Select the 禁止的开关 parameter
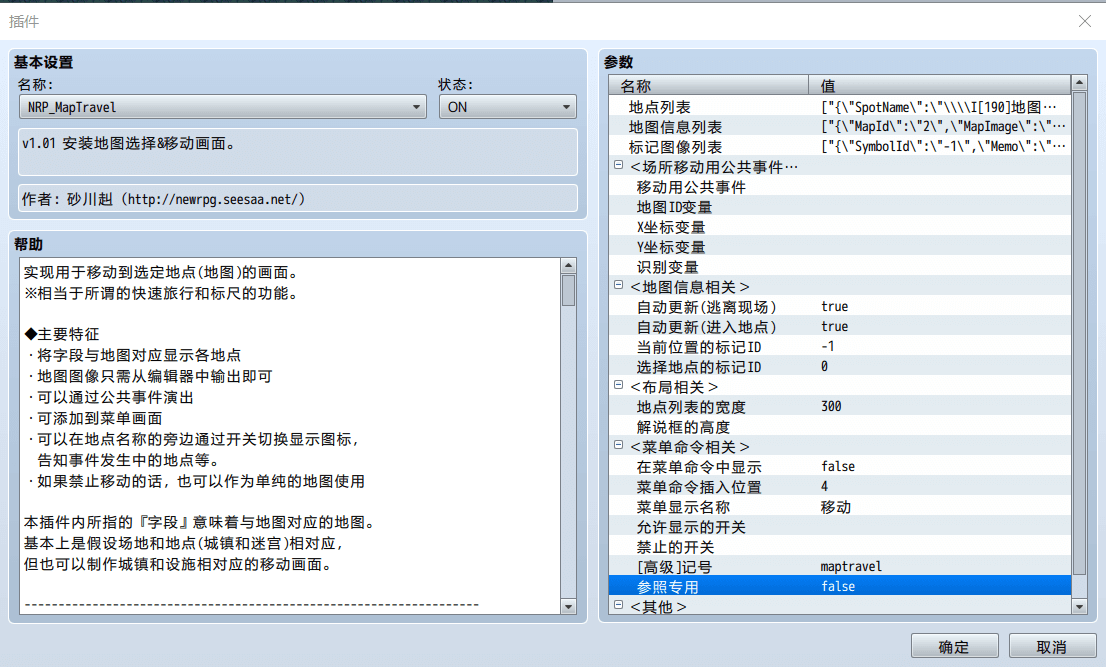 point(839,546)
